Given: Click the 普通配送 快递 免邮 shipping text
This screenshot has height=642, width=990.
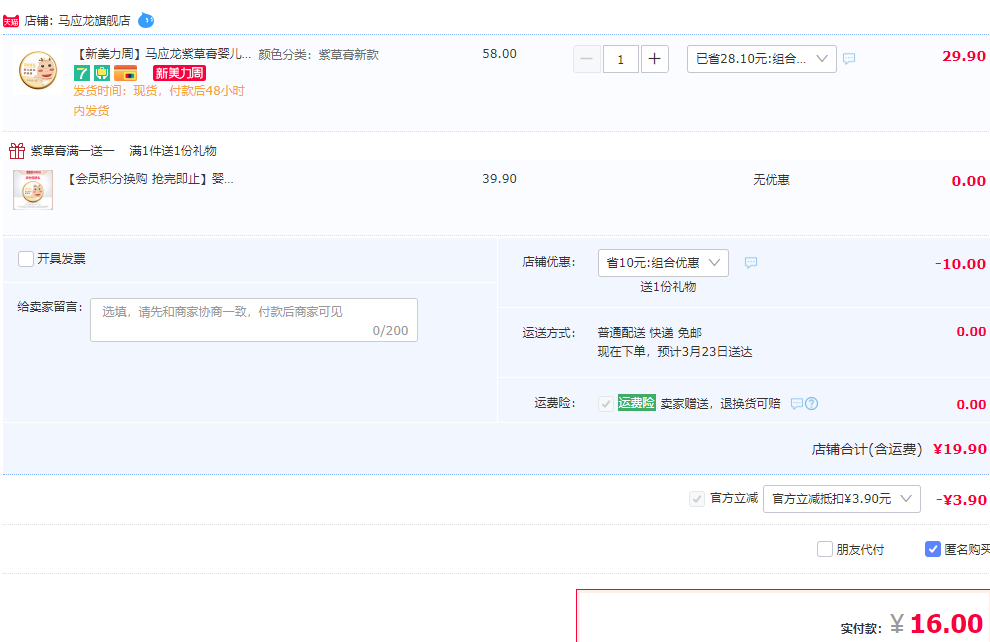Looking at the screenshot, I should point(650,333).
